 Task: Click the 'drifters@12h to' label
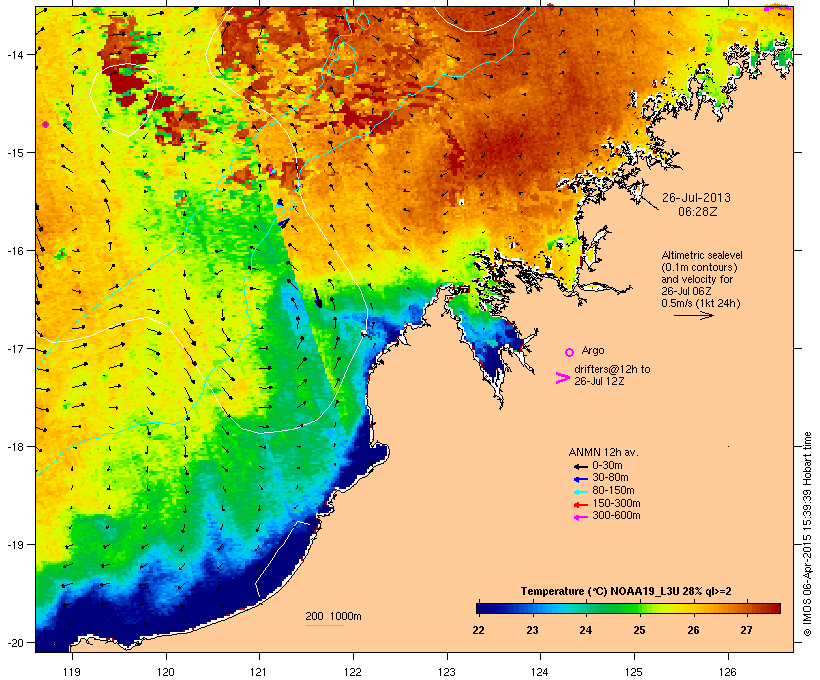(x=612, y=369)
